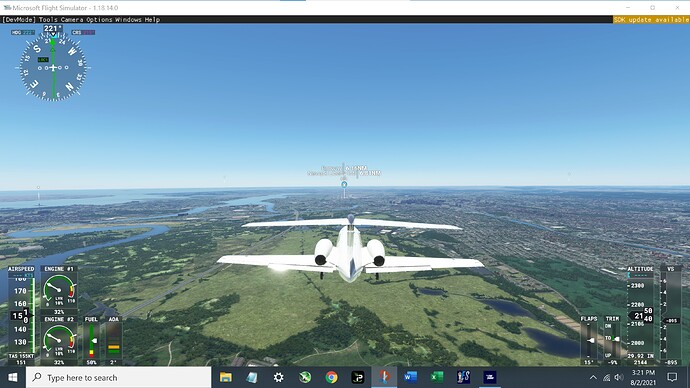Click the Engine #1 power gauge
Screen dimensions: 690x388
click(x=59, y=290)
